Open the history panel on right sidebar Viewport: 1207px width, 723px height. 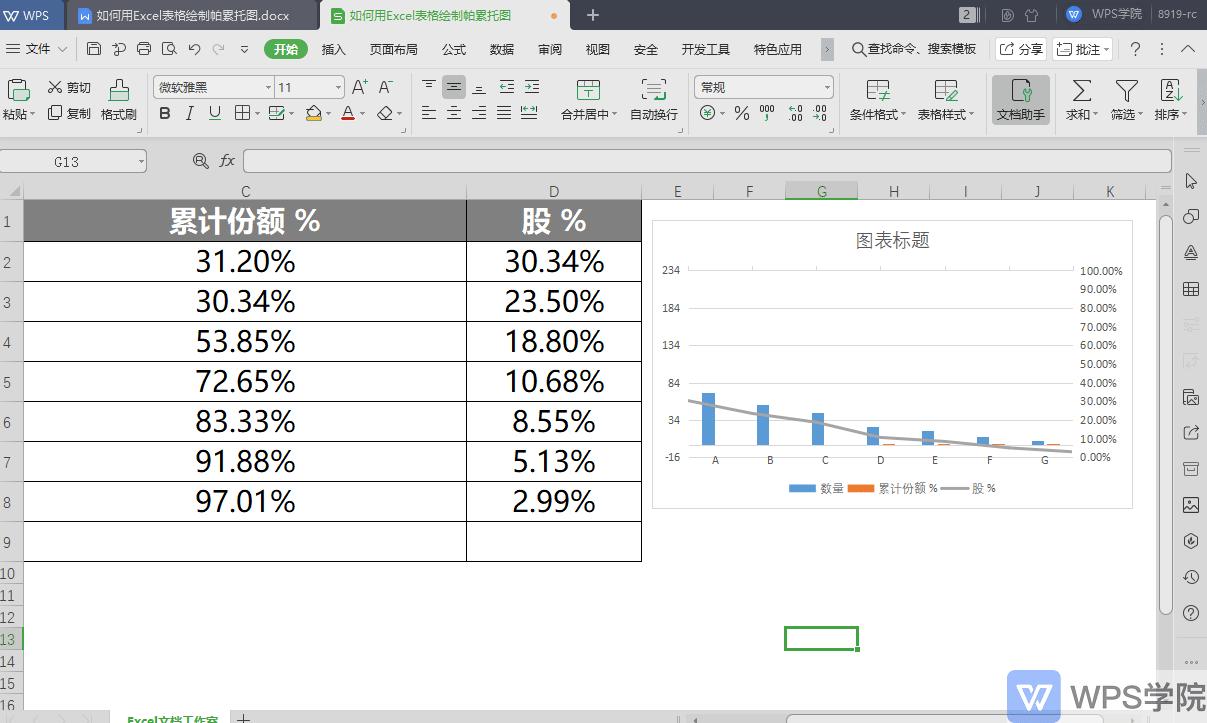click(x=1190, y=577)
